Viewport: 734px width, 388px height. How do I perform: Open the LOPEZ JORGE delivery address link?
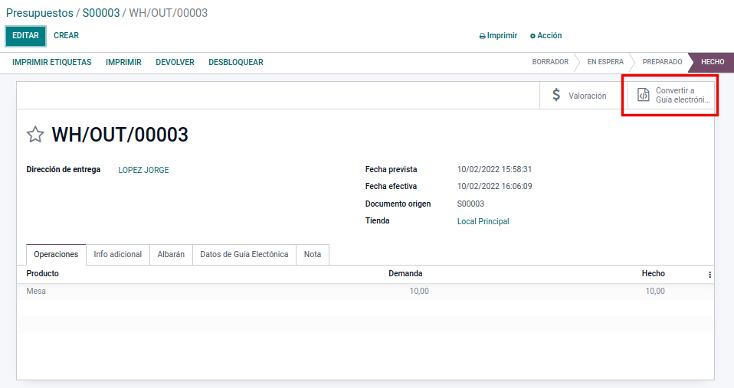(x=144, y=170)
